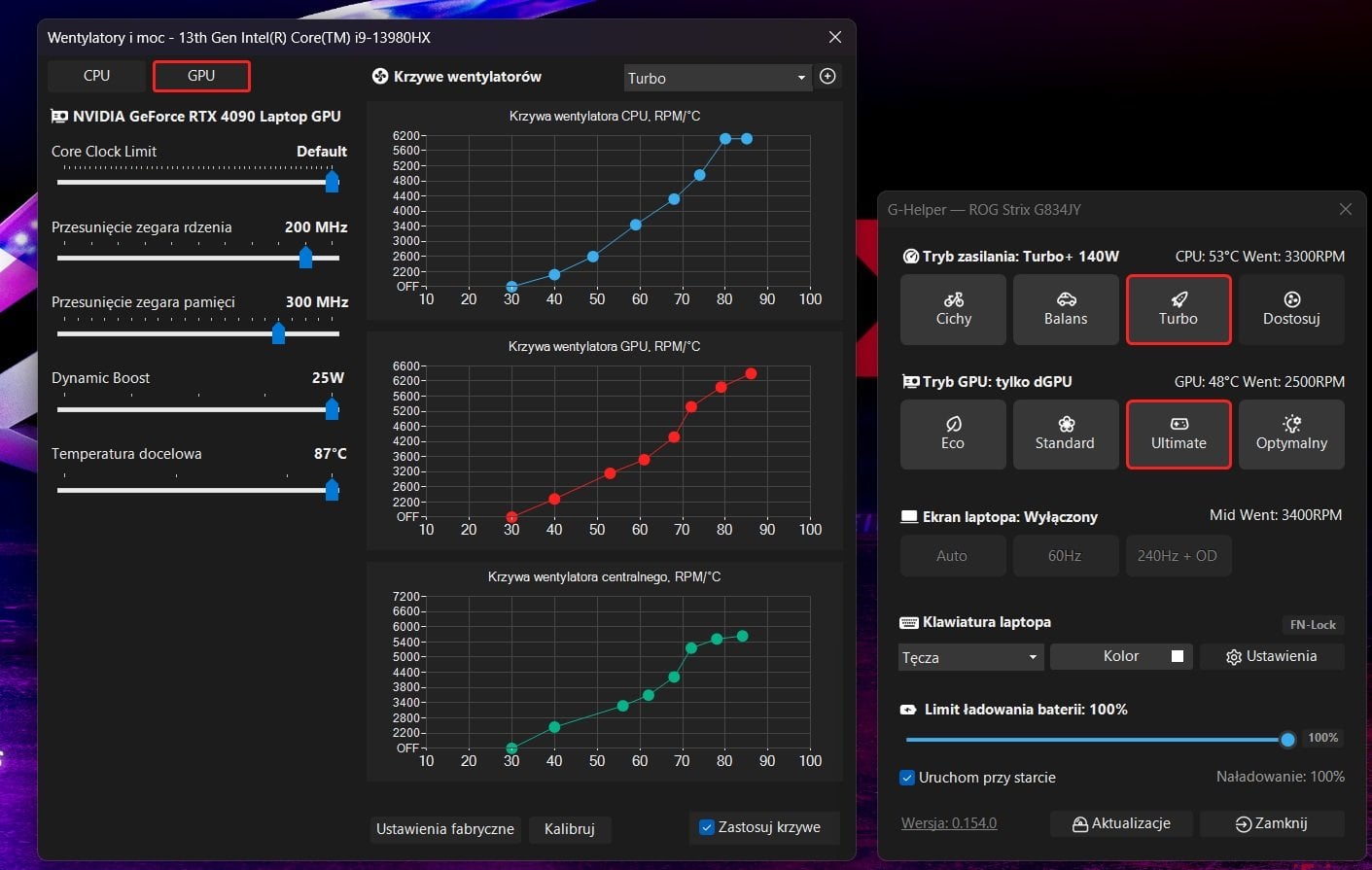Close the Wentylatory i moc window
Screen dimensions: 1372x870
tap(835, 37)
